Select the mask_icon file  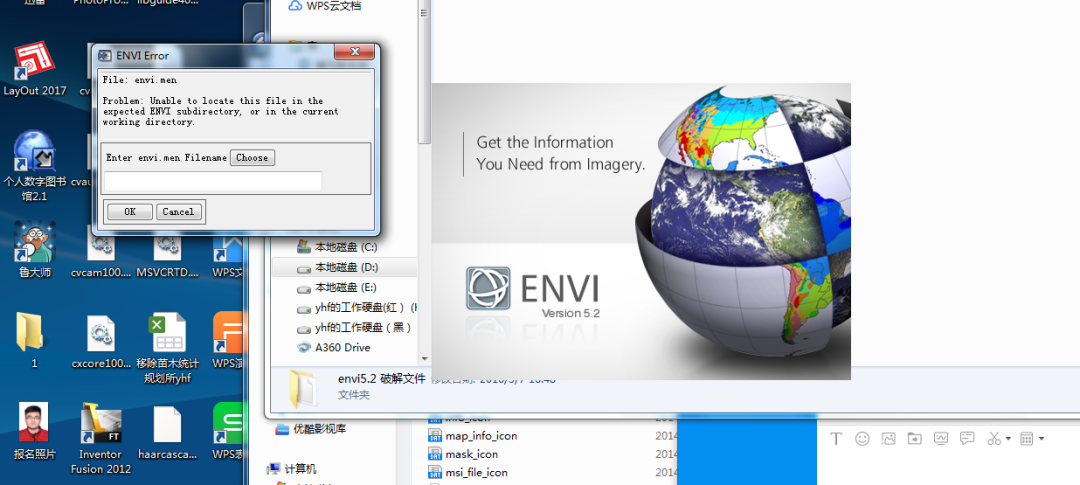pyautogui.click(x=463, y=454)
